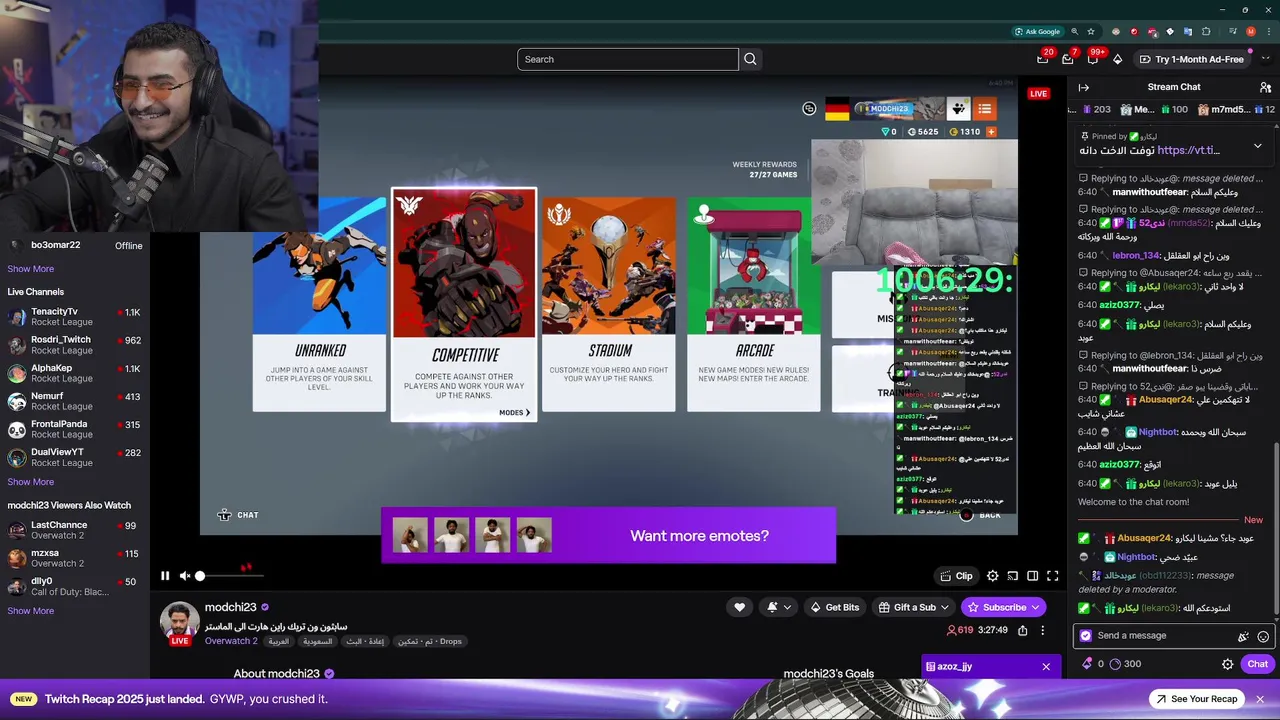Open FrontalPanda live channel
The height and width of the screenshot is (720, 1280).
coord(75,429)
